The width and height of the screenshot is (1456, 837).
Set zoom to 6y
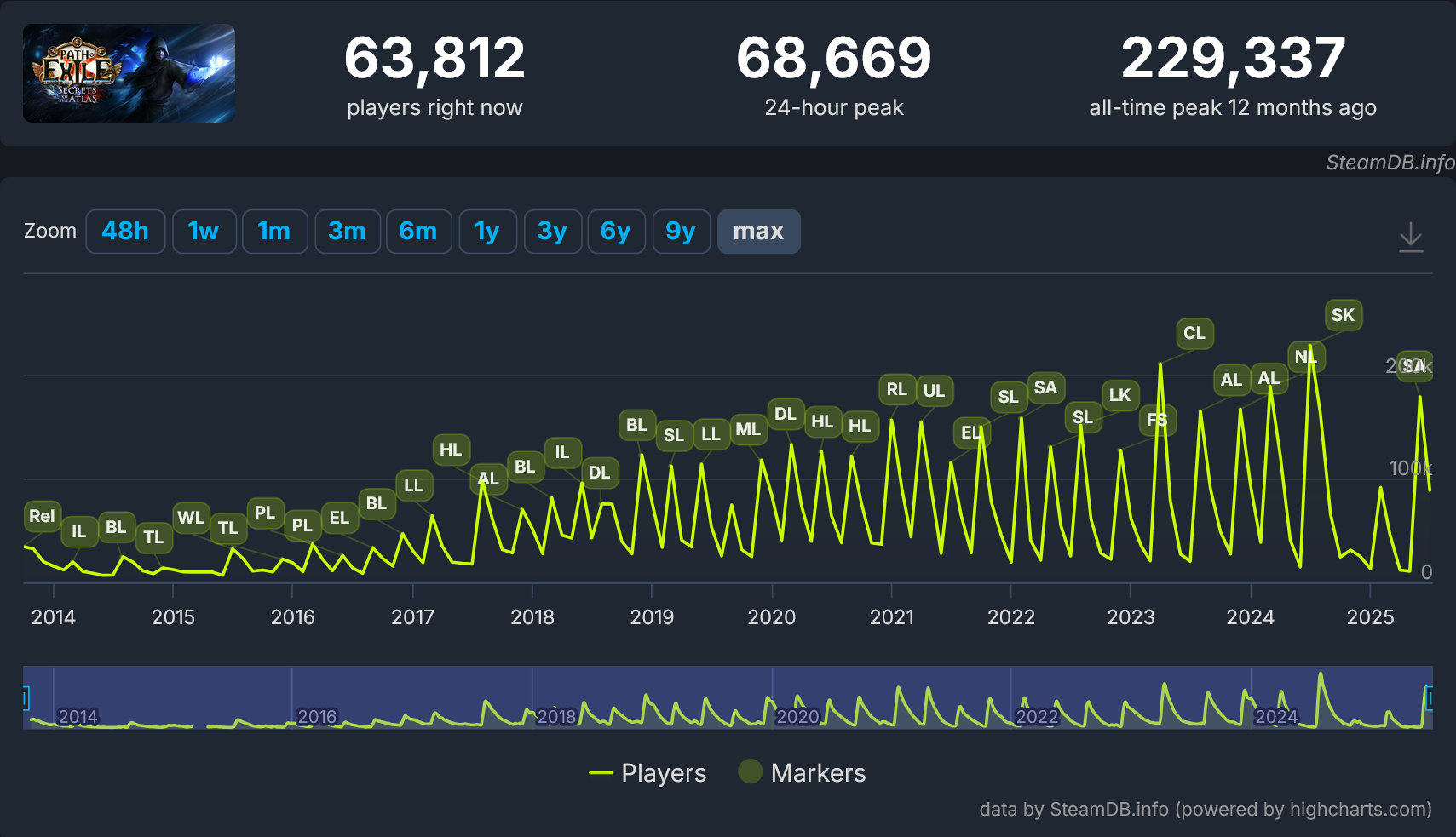coord(616,232)
